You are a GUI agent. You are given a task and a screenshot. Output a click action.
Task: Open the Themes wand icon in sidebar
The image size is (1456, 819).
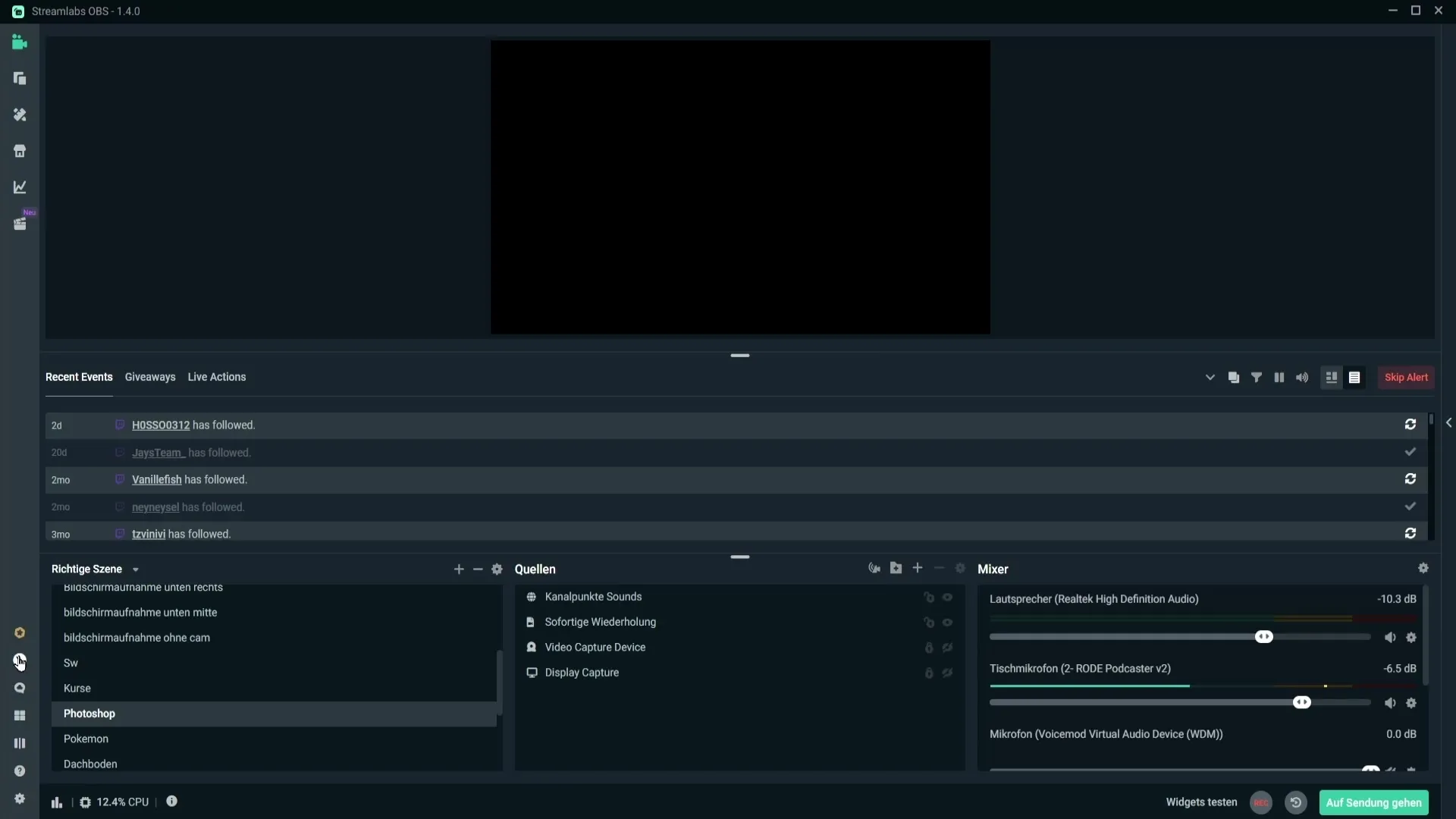tap(20, 115)
